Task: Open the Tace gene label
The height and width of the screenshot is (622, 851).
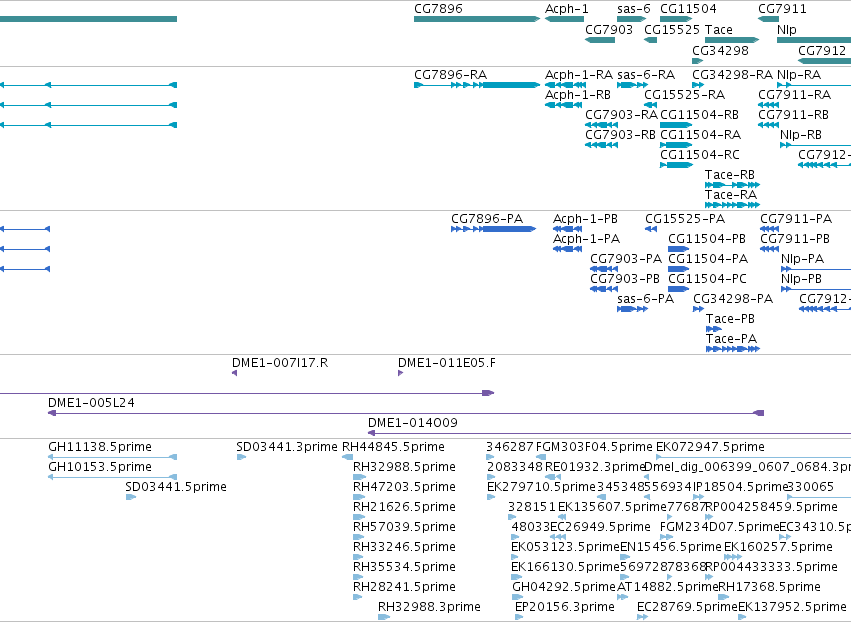Action: tap(719, 29)
